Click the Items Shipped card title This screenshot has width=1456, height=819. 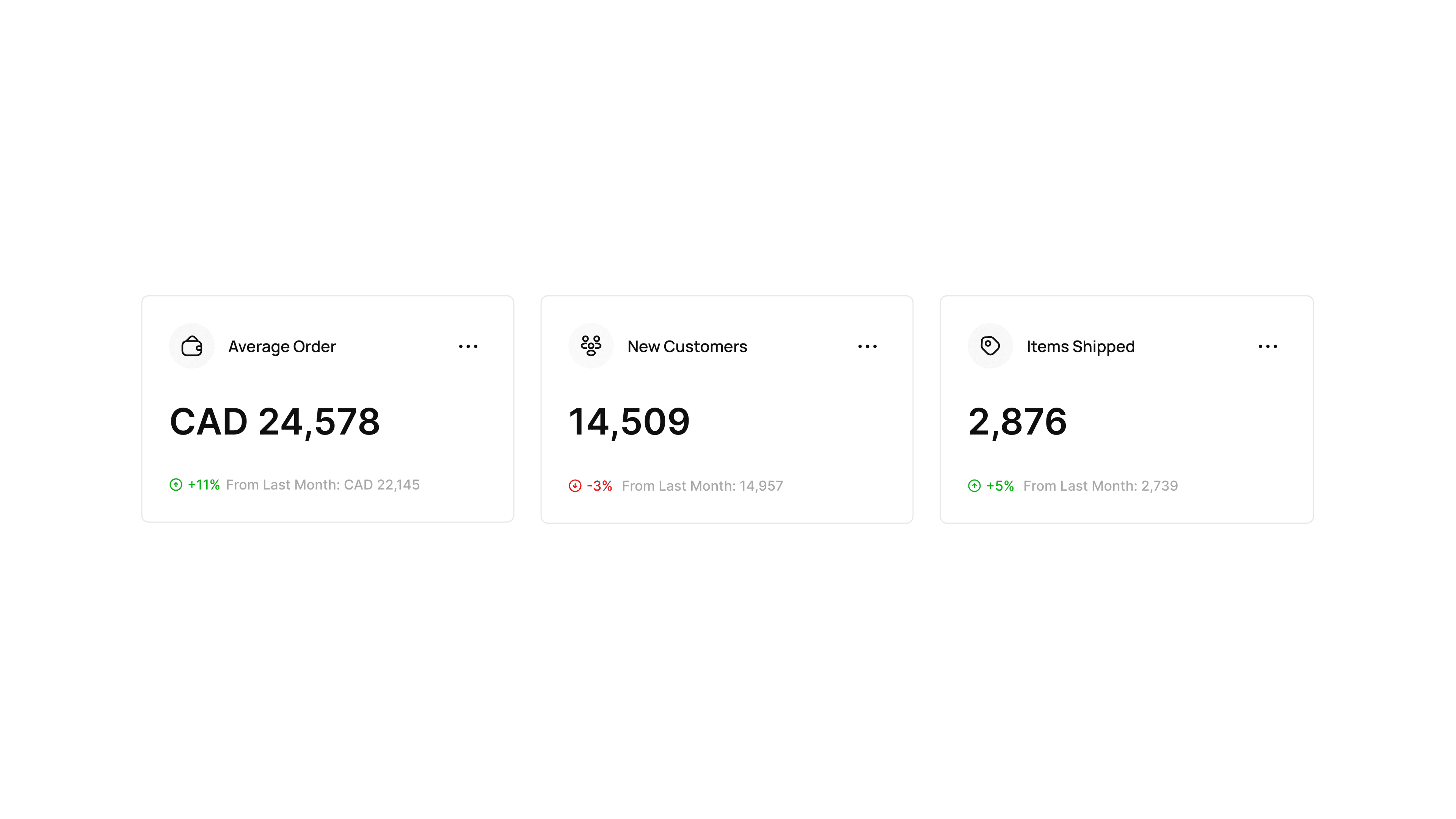point(1080,347)
